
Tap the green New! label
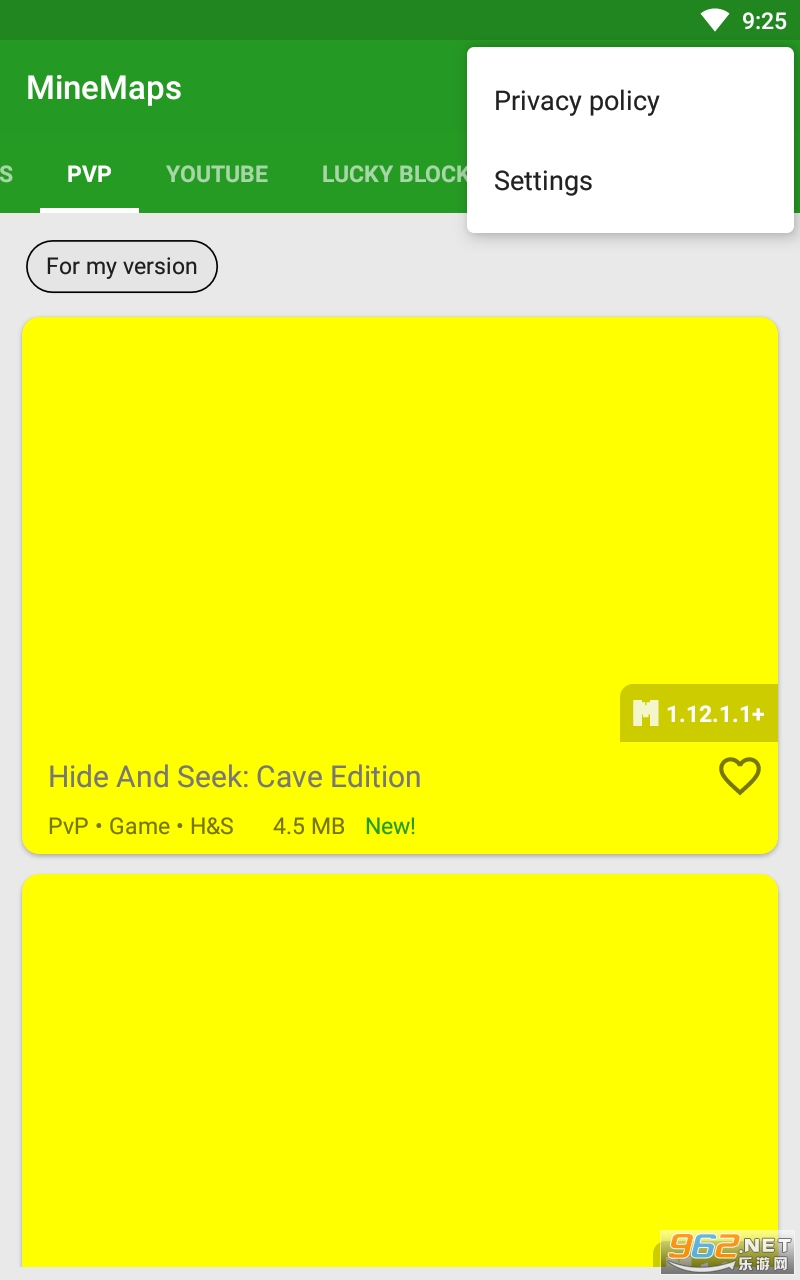pyautogui.click(x=390, y=826)
